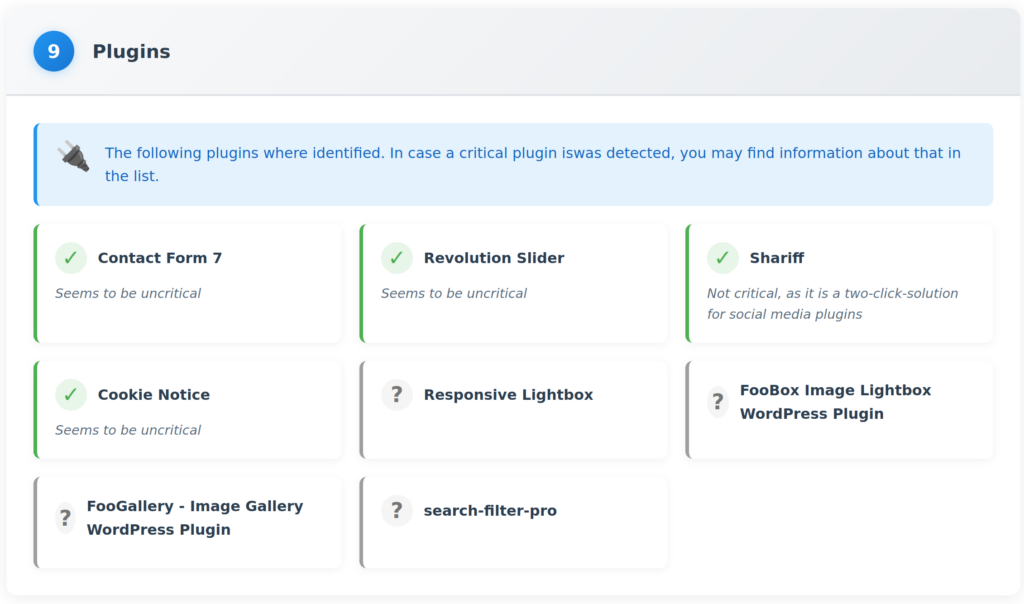1024x604 pixels.
Task: Open FooBox Image Lightbox WordPress Plugin title
Action: [834, 402]
